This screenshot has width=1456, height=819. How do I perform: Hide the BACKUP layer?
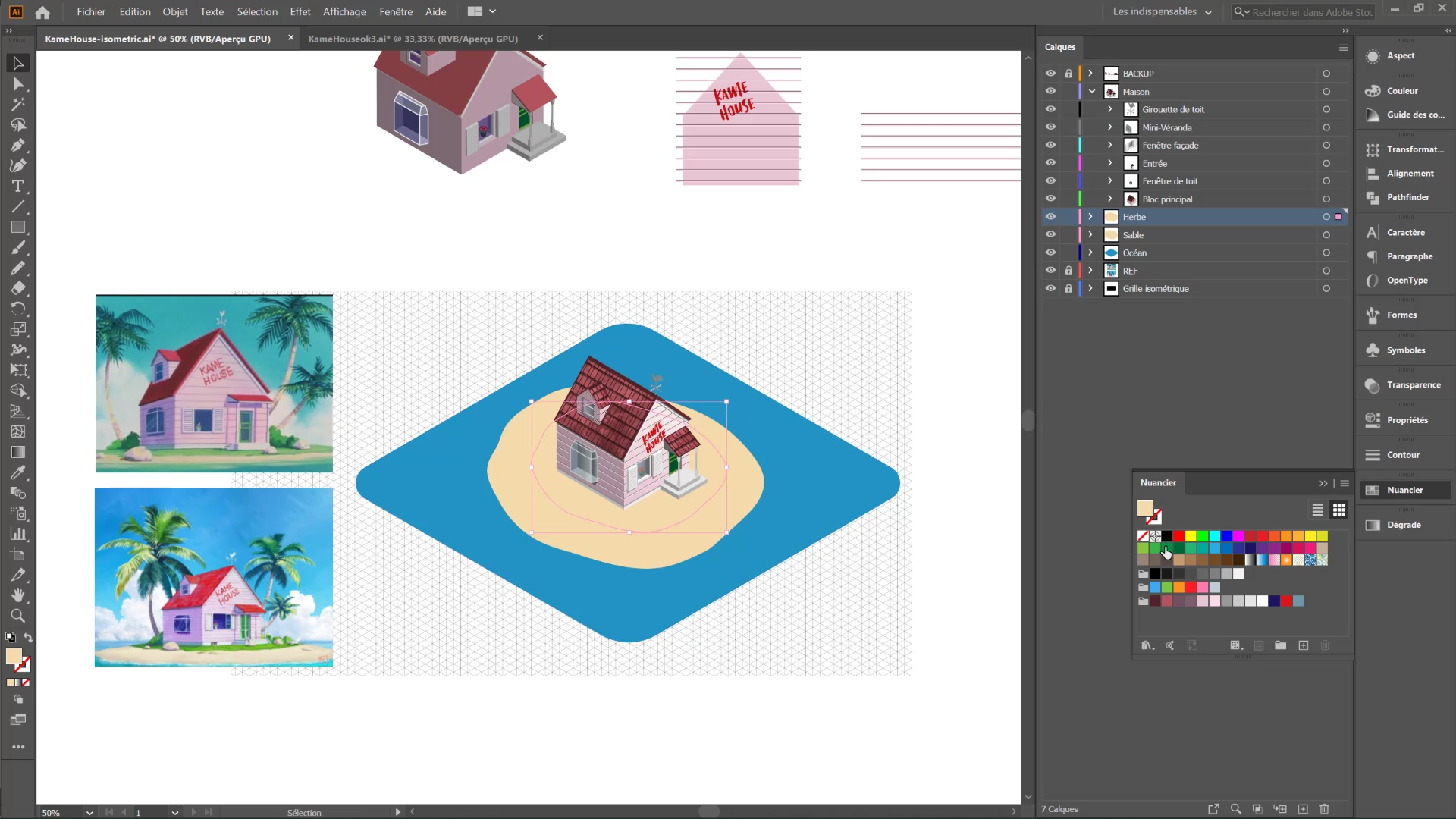1050,74
